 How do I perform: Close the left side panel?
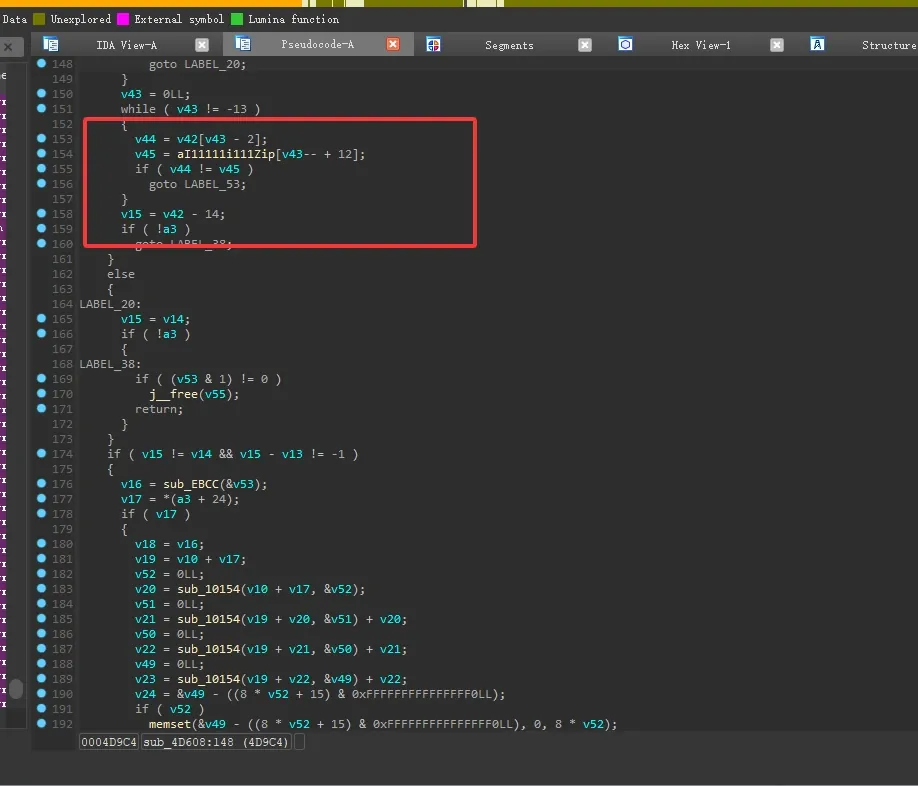[x=8, y=46]
